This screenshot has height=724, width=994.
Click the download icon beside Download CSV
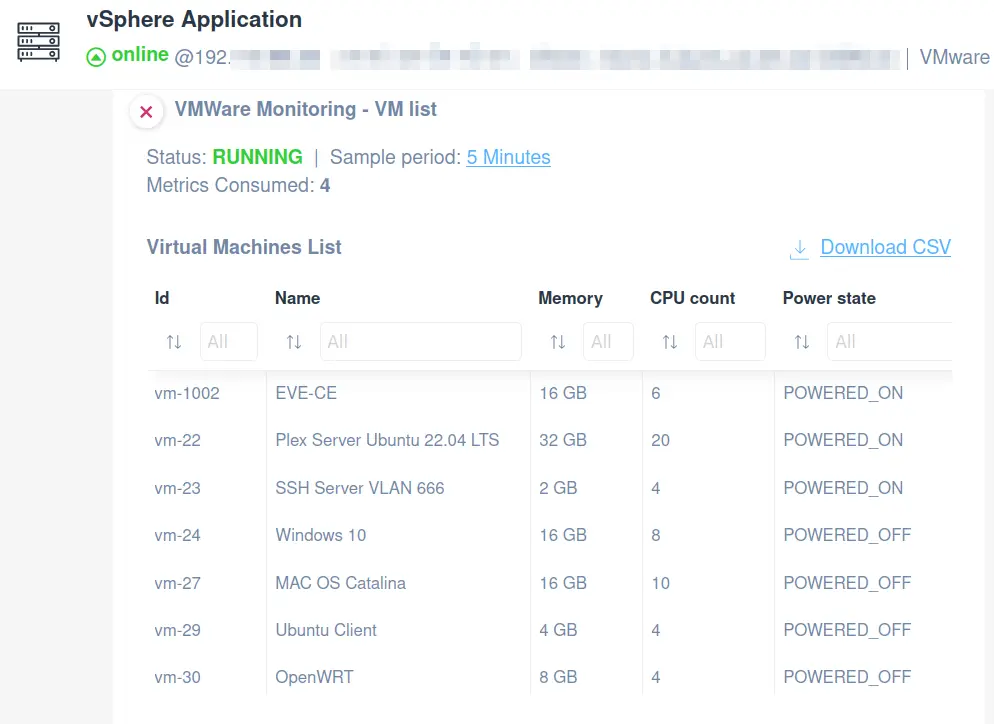(798, 247)
